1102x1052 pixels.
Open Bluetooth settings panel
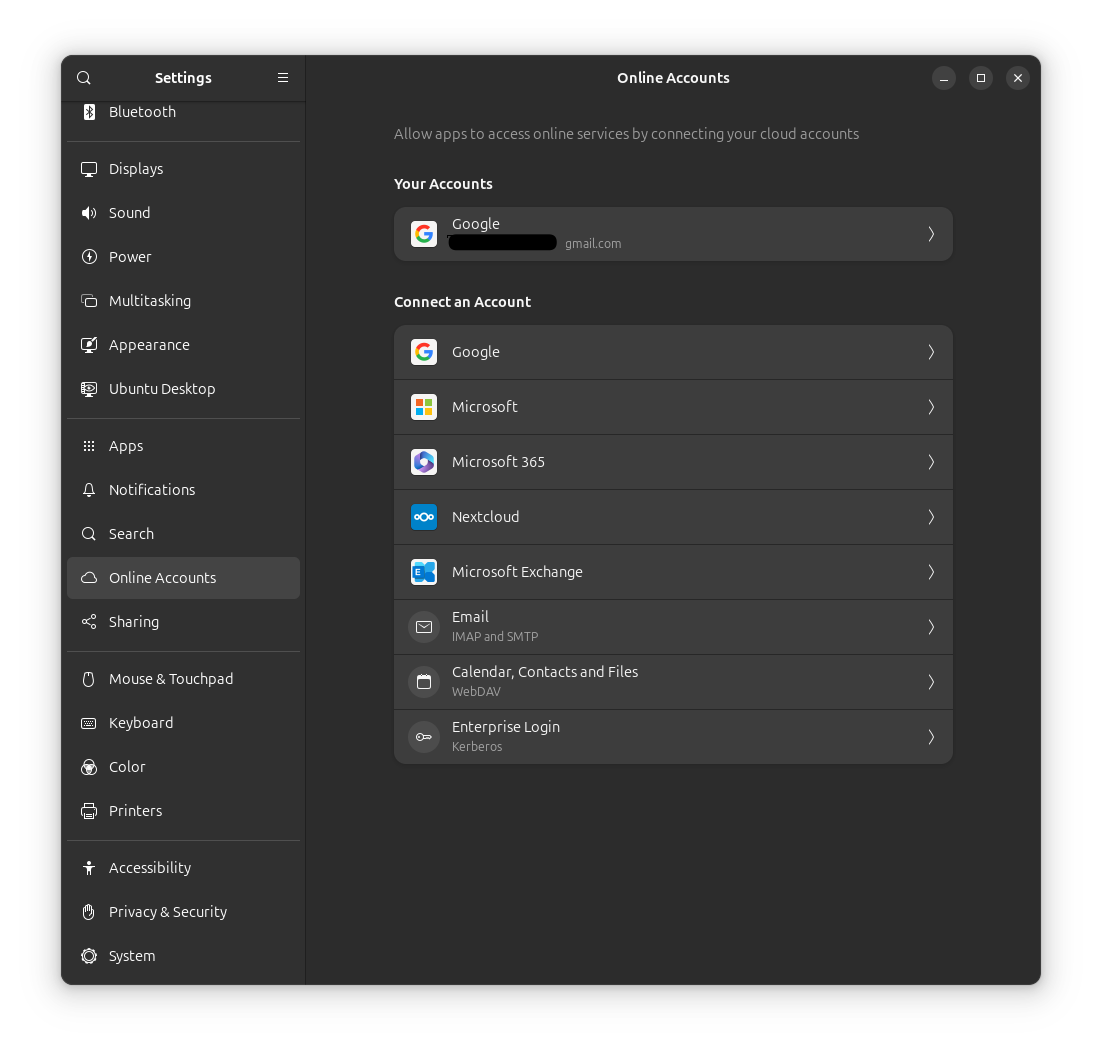tap(183, 112)
